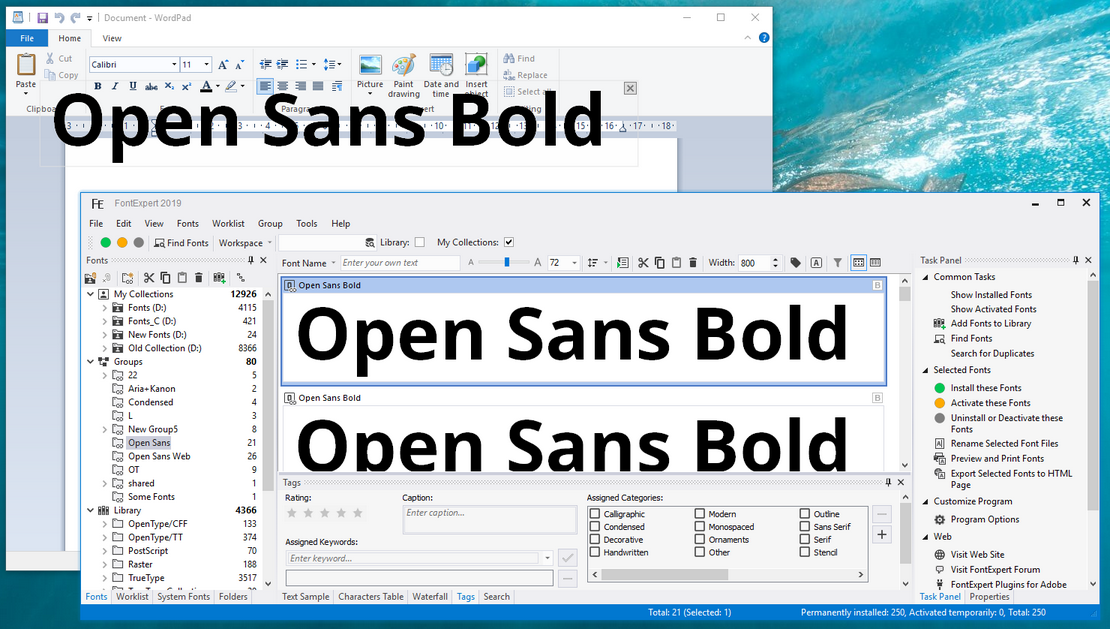Check the Sans Serif category checkbox
This screenshot has height=629, width=1110.
click(805, 526)
